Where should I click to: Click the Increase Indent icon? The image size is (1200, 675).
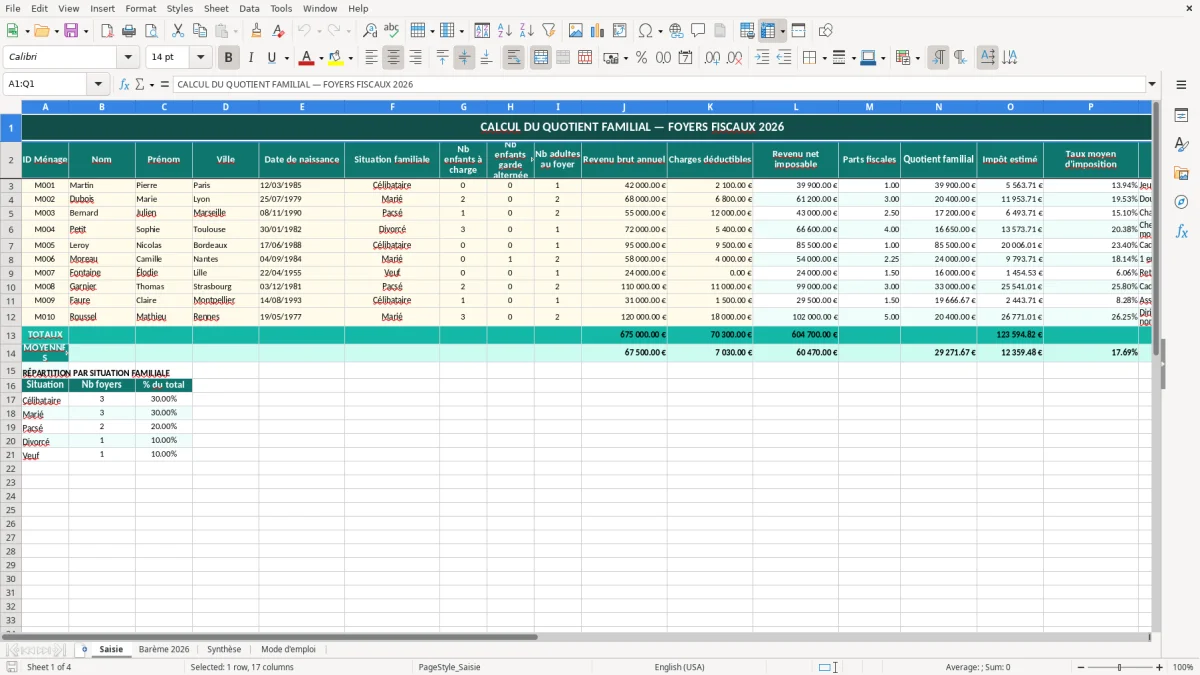point(762,58)
